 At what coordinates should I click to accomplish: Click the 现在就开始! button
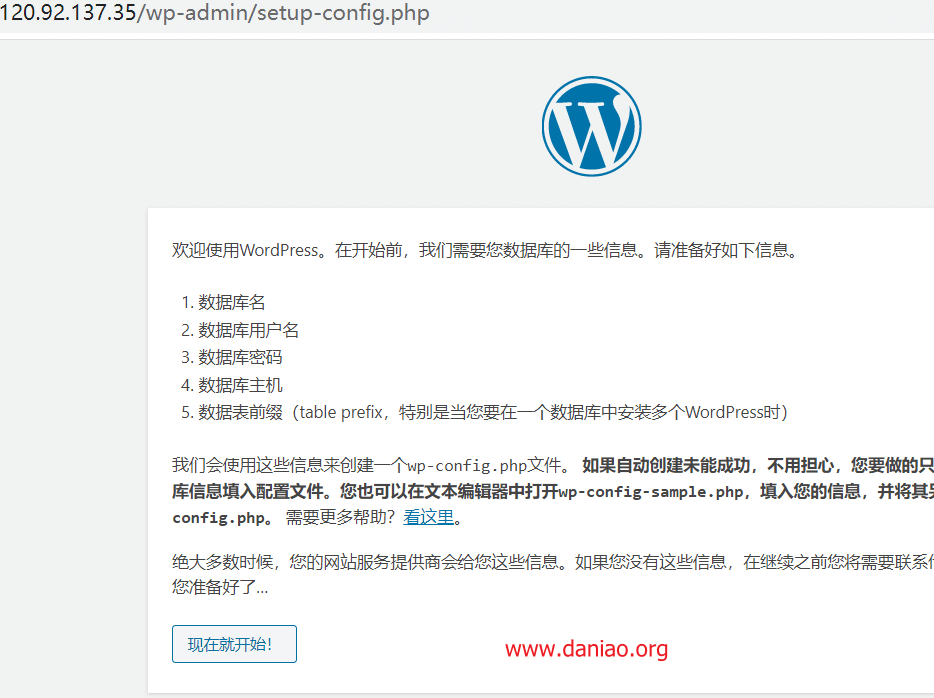pos(234,644)
